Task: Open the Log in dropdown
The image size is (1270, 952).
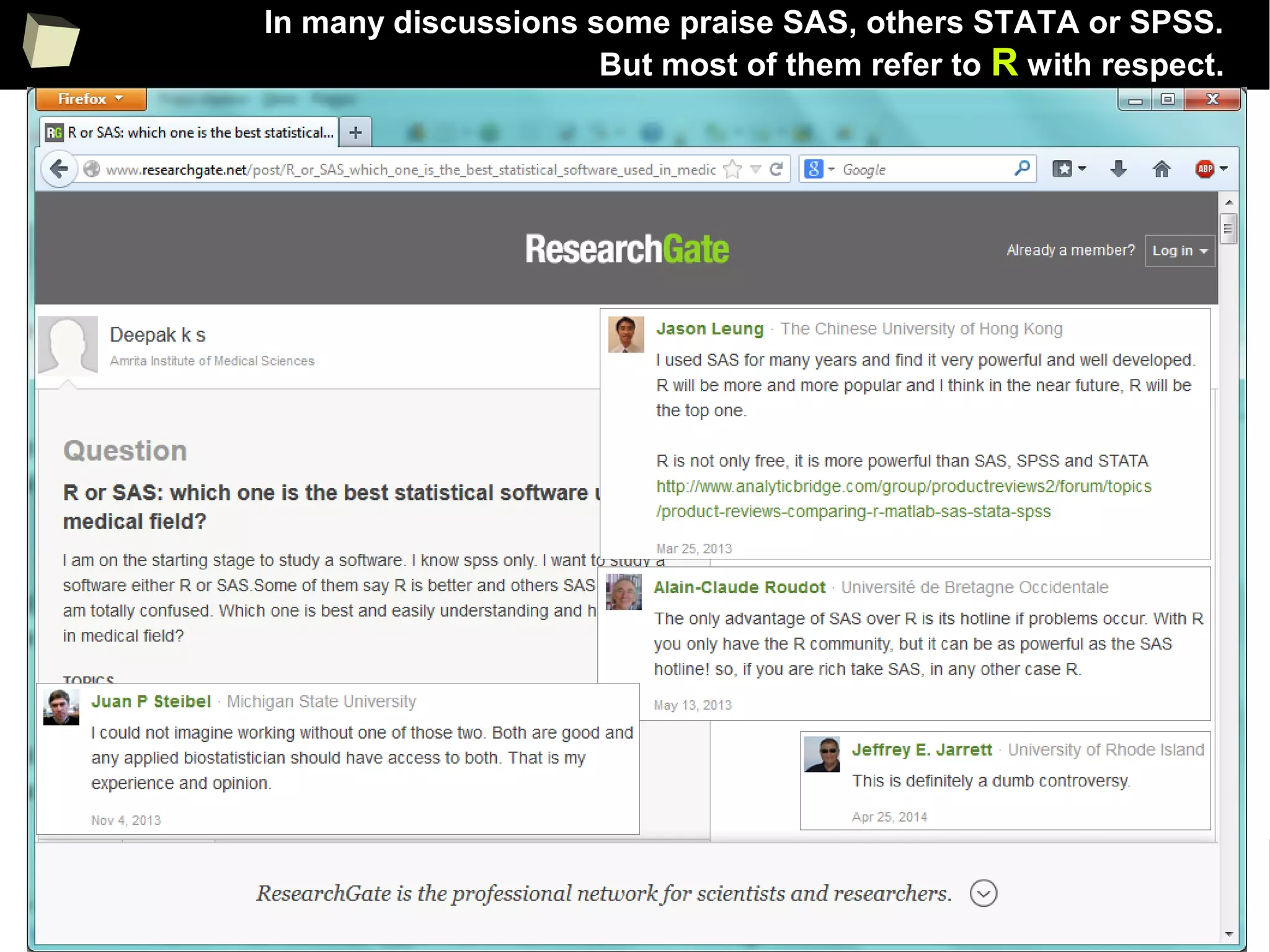Action: (1179, 251)
